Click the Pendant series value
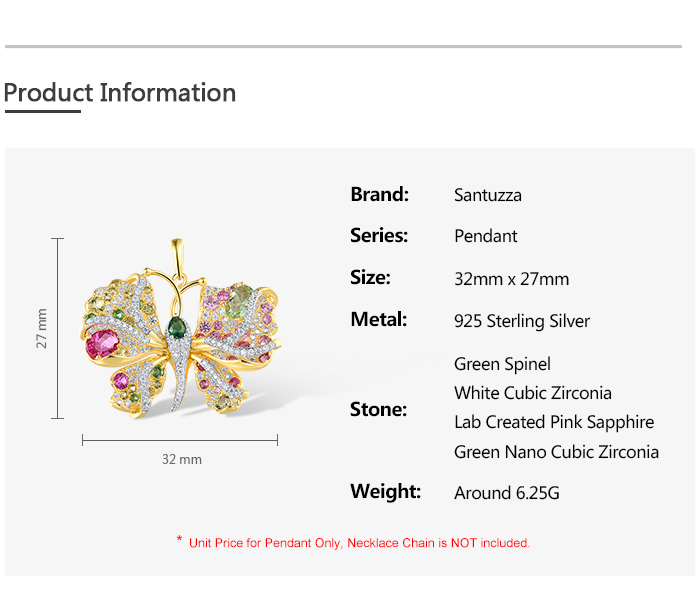Image resolution: width=700 pixels, height=615 pixels. (486, 236)
